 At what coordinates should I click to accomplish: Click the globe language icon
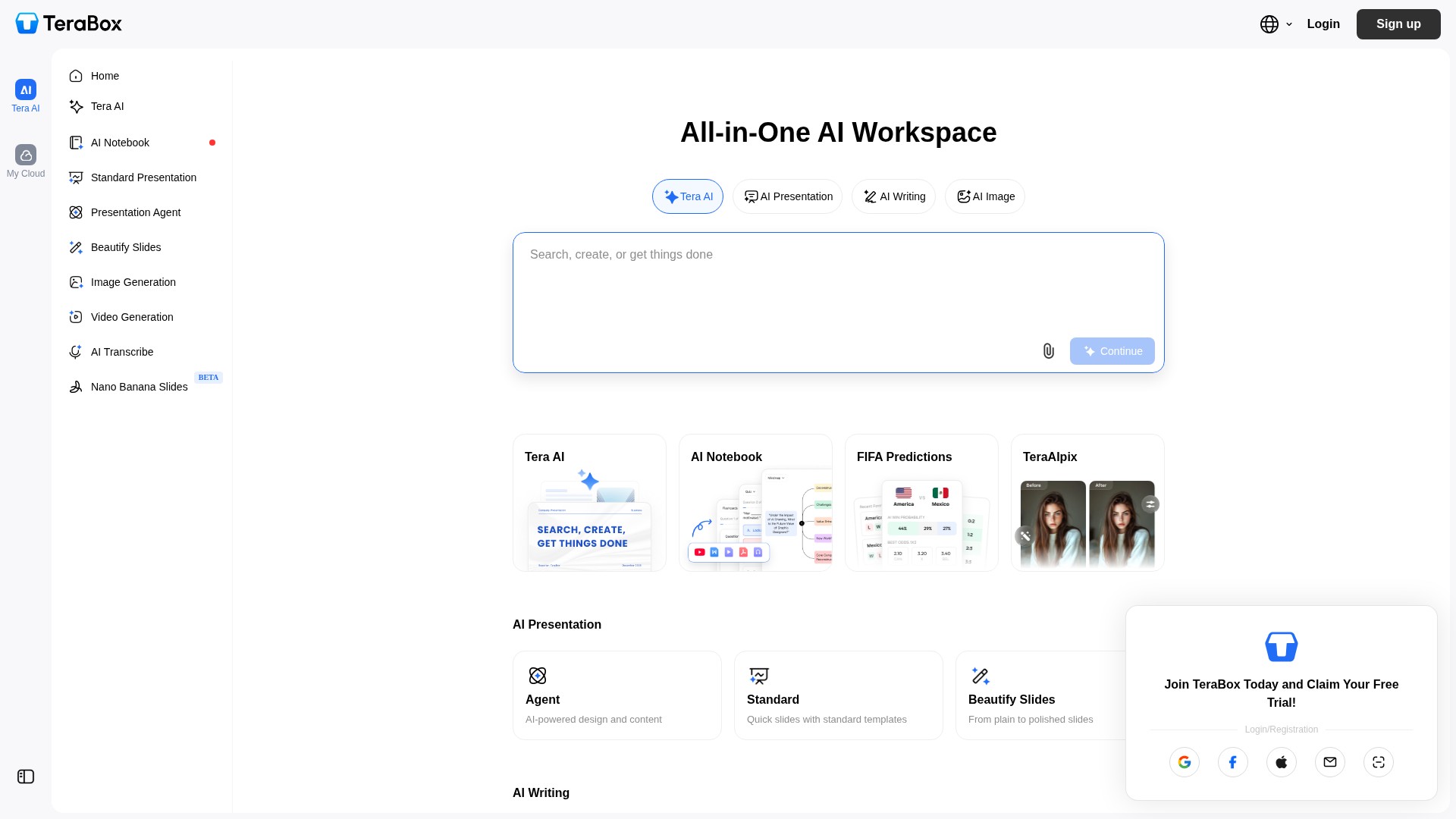(1269, 24)
